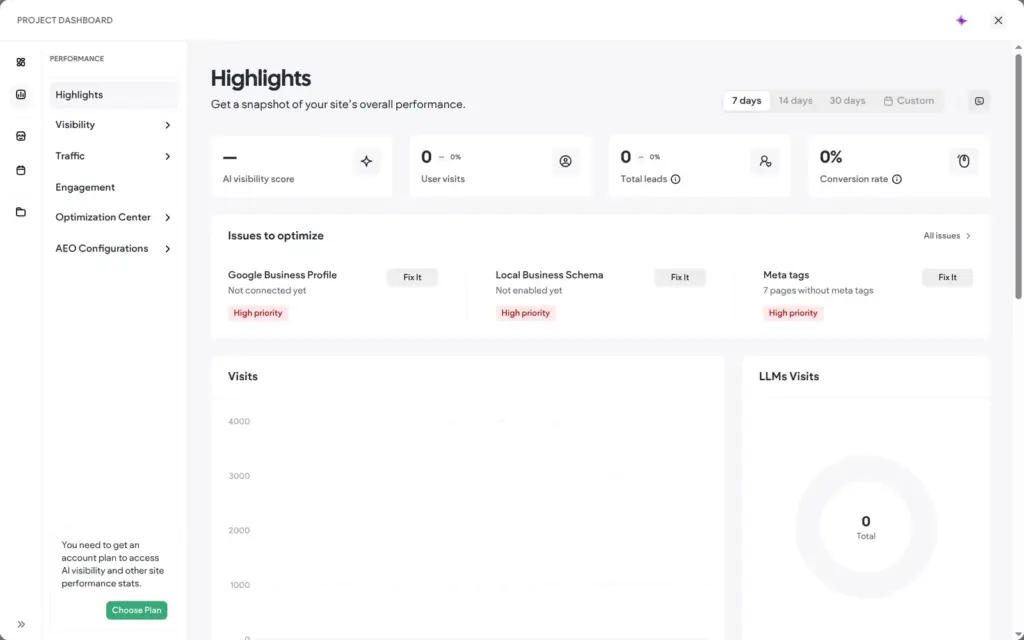Expand the Traffic submenu chevron
This screenshot has width=1024, height=640.
pos(168,156)
